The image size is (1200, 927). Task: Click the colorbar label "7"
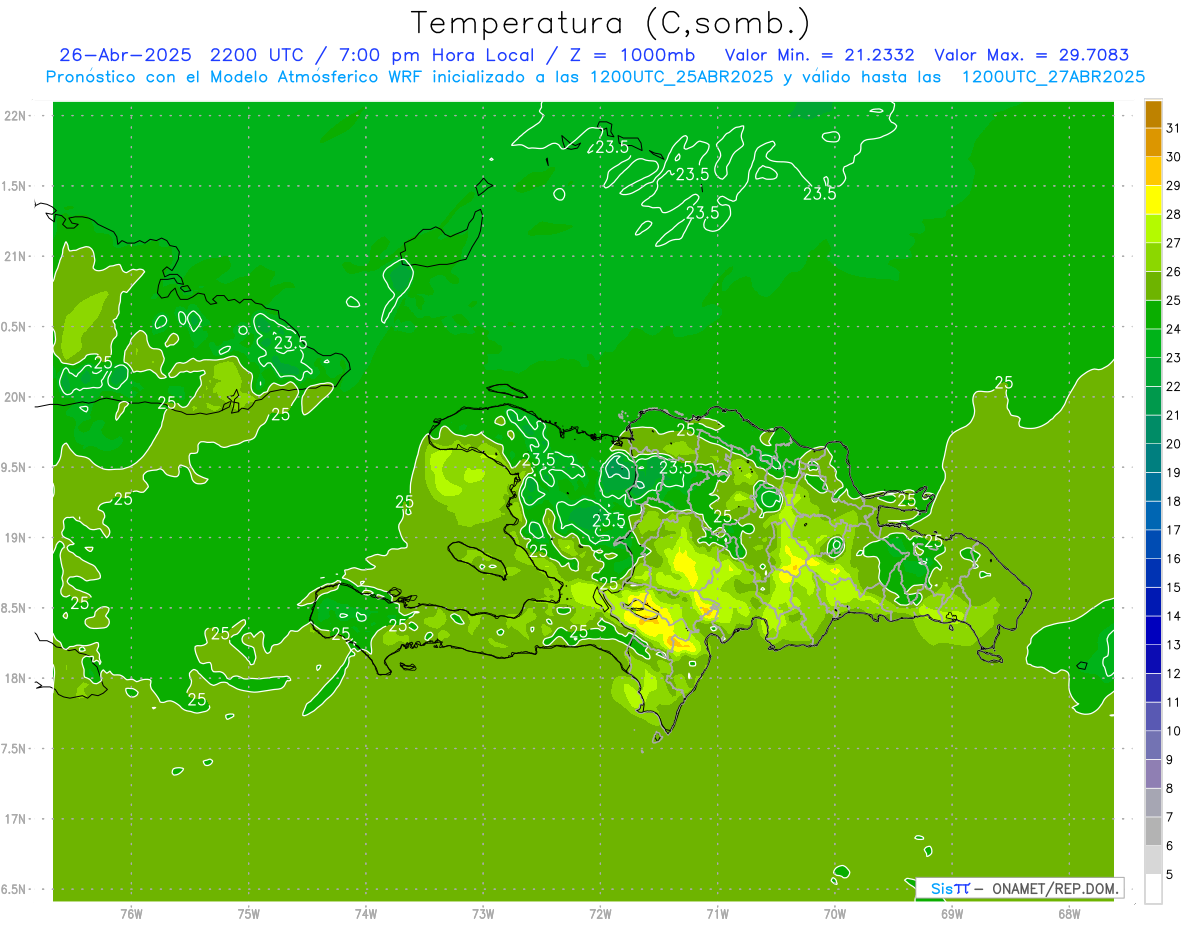coord(1169,817)
